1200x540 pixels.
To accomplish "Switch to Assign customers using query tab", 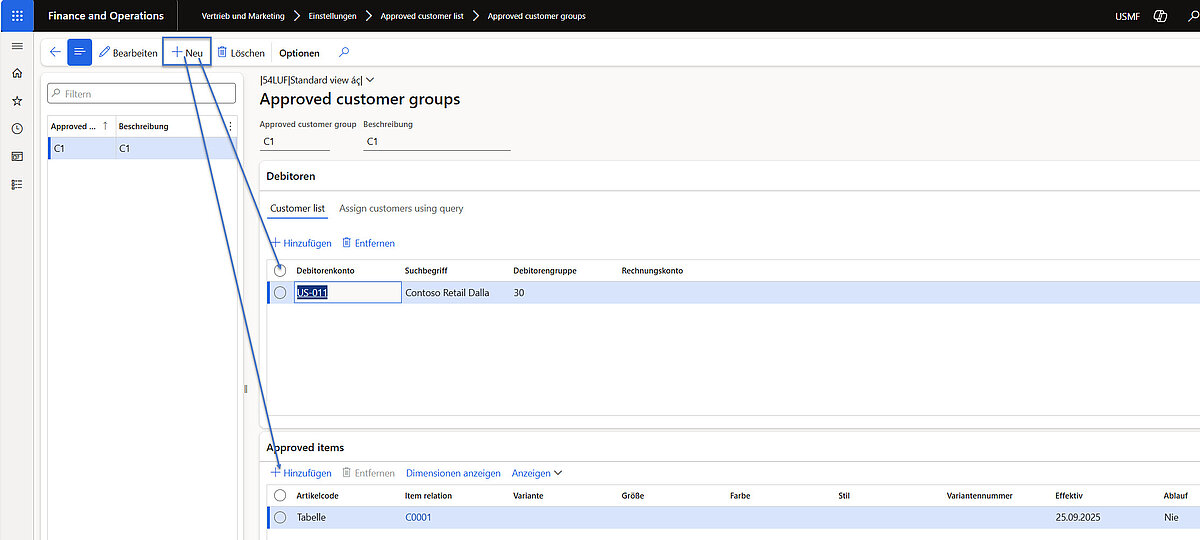I will 401,209.
